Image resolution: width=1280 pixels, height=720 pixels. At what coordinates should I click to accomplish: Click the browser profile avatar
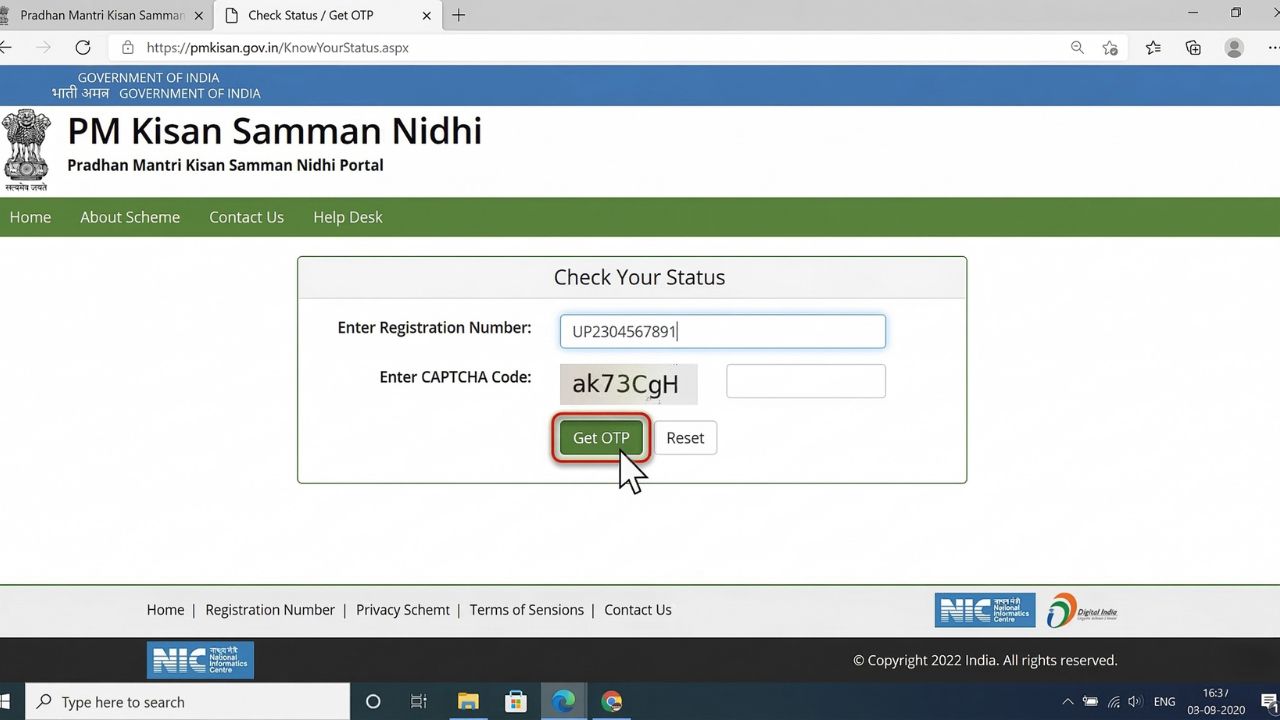point(1233,47)
